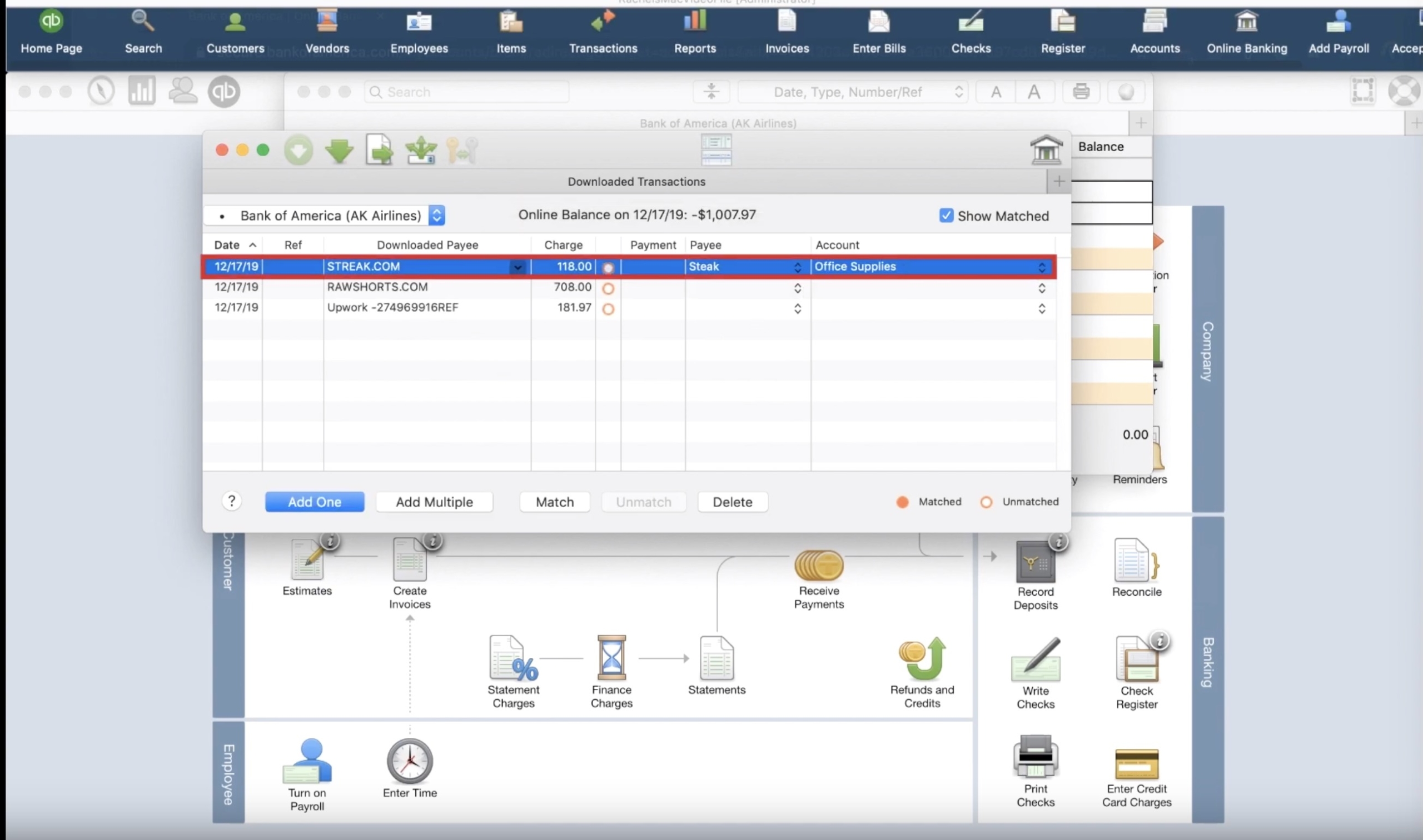Open Enter Bills from toolbar
Screen dimensions: 1423x840
(879, 31)
